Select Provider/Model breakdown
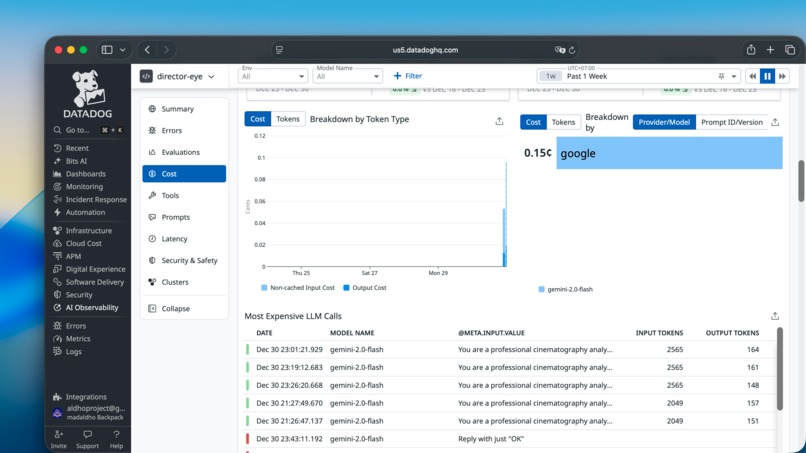The width and height of the screenshot is (806, 453). (x=664, y=122)
